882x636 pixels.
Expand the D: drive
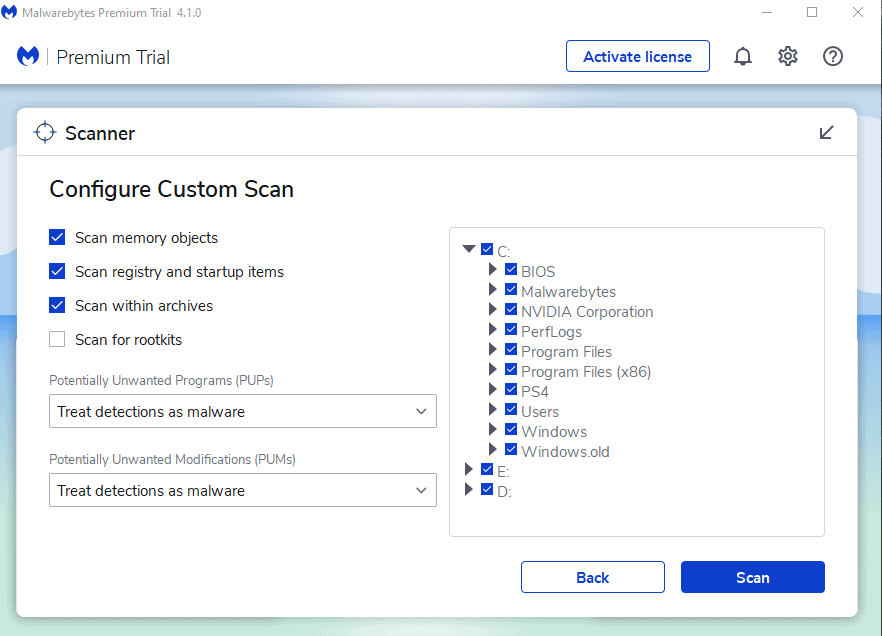(x=469, y=489)
